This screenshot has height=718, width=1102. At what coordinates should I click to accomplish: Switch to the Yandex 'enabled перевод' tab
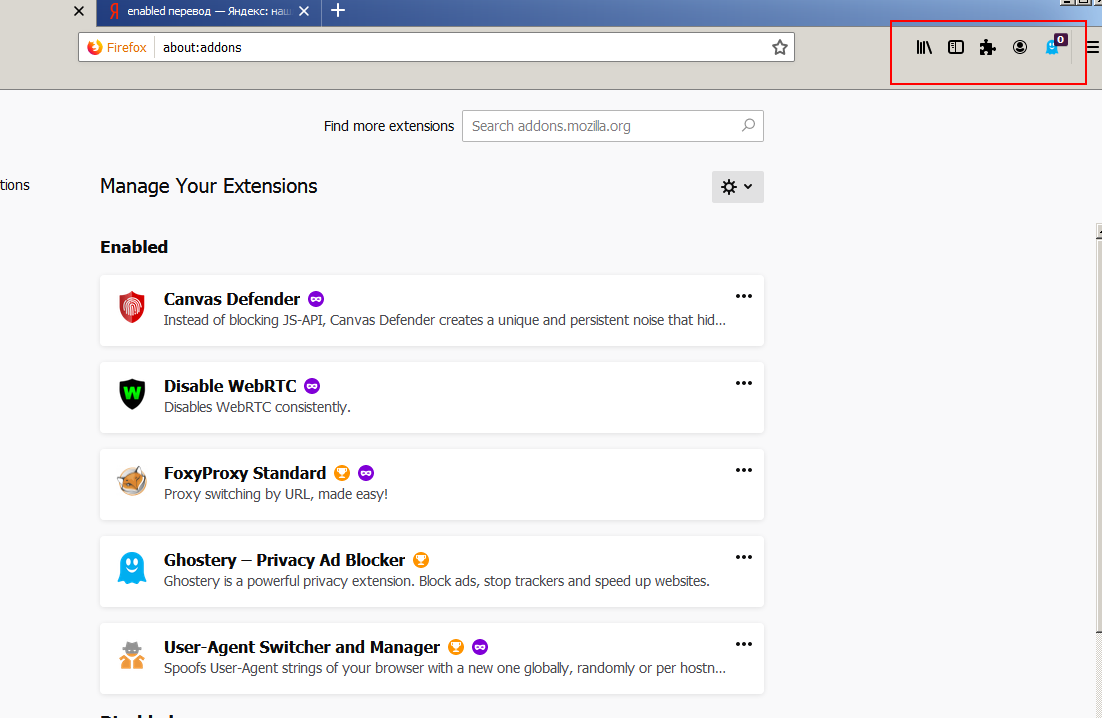tap(209, 12)
